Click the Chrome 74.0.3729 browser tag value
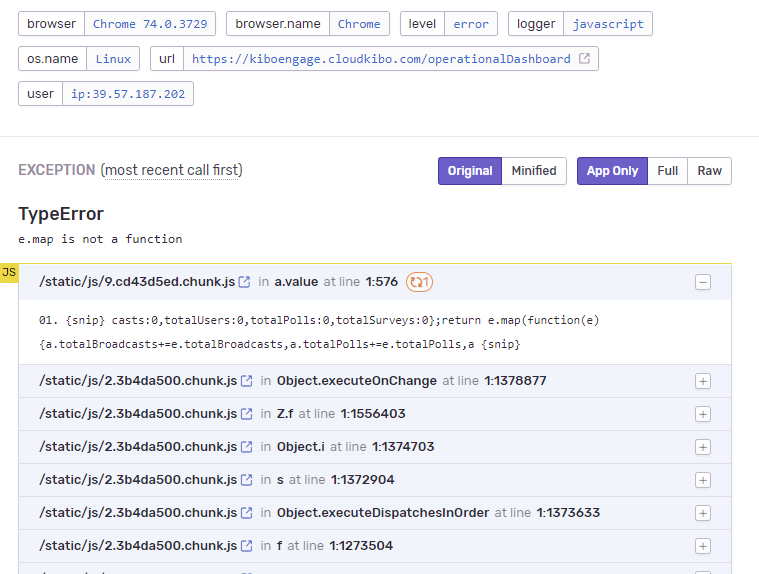Image resolution: width=759 pixels, height=574 pixels. [150, 24]
